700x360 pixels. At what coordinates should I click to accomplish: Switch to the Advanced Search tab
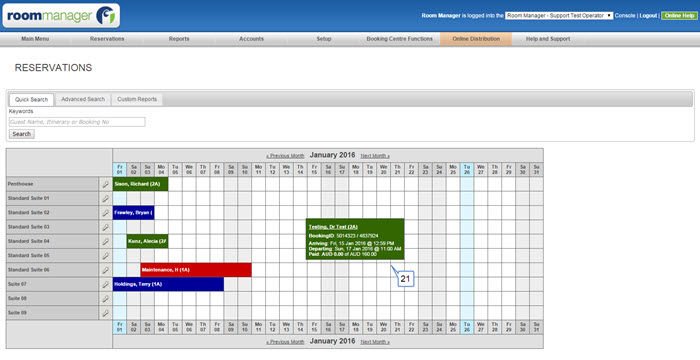pos(83,99)
